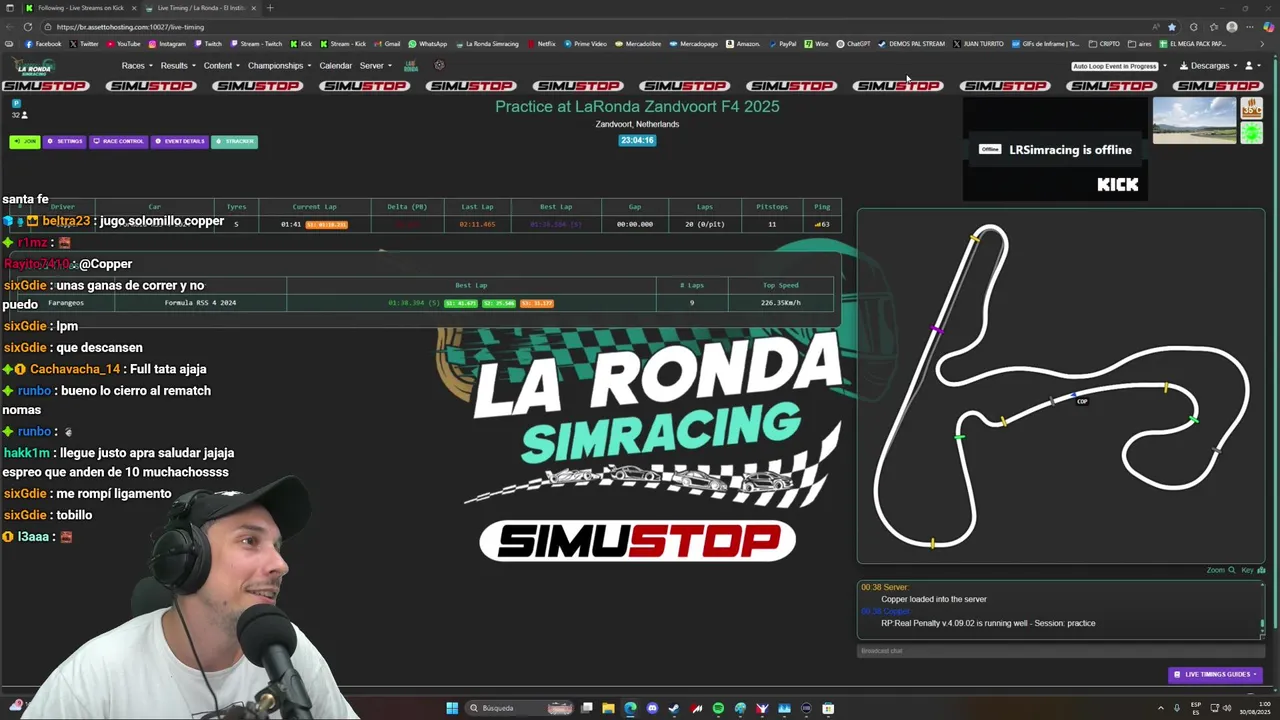Click the Broadcast chat input field
The width and height of the screenshot is (1280, 720).
[1060, 651]
